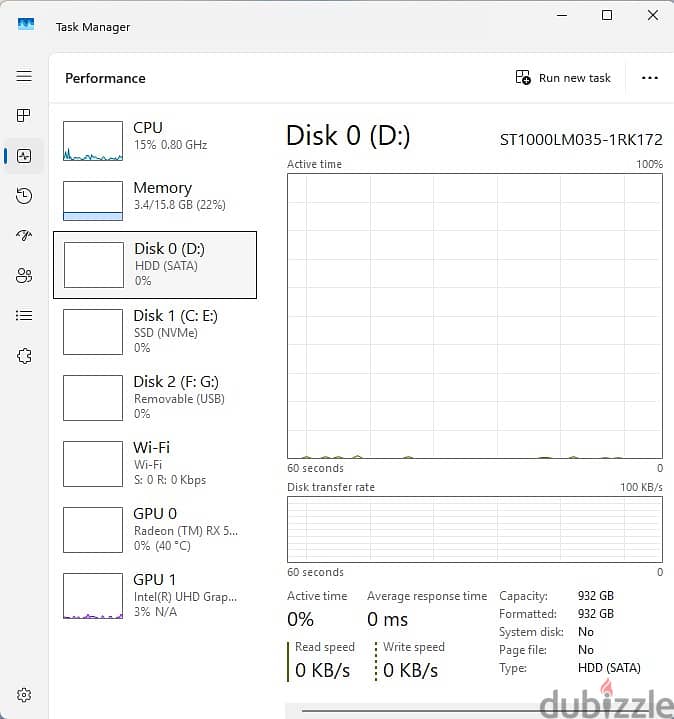The height and width of the screenshot is (719, 674).
Task: Click Run new task button
Action: click(x=564, y=78)
